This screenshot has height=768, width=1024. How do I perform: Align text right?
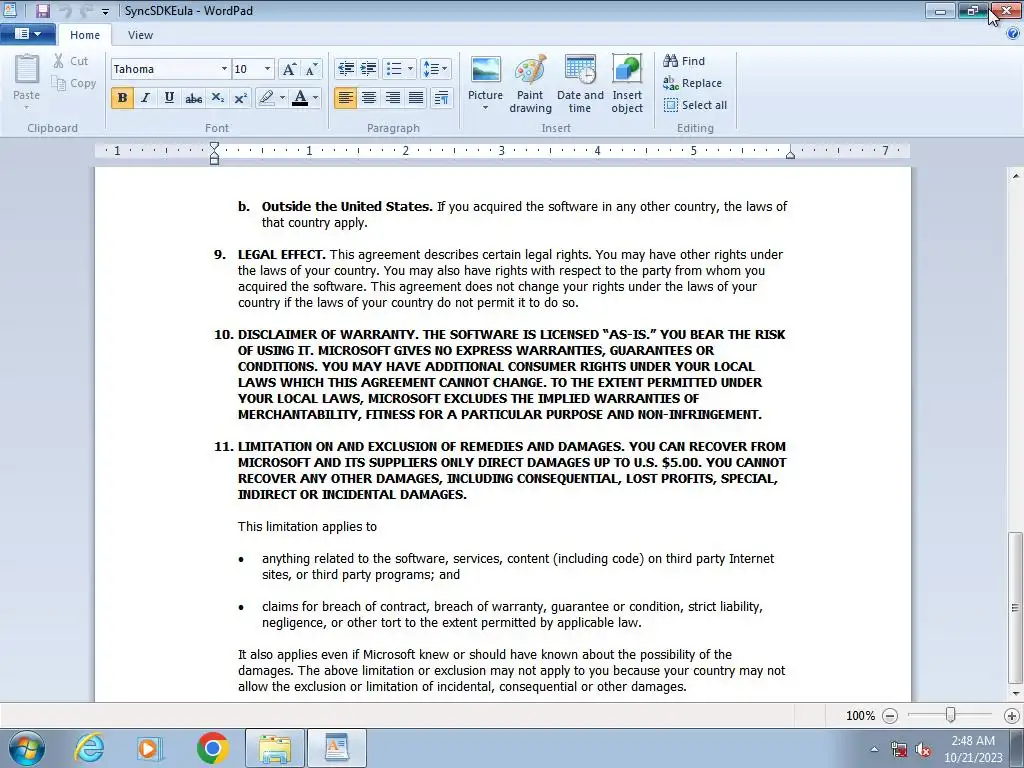click(x=392, y=98)
